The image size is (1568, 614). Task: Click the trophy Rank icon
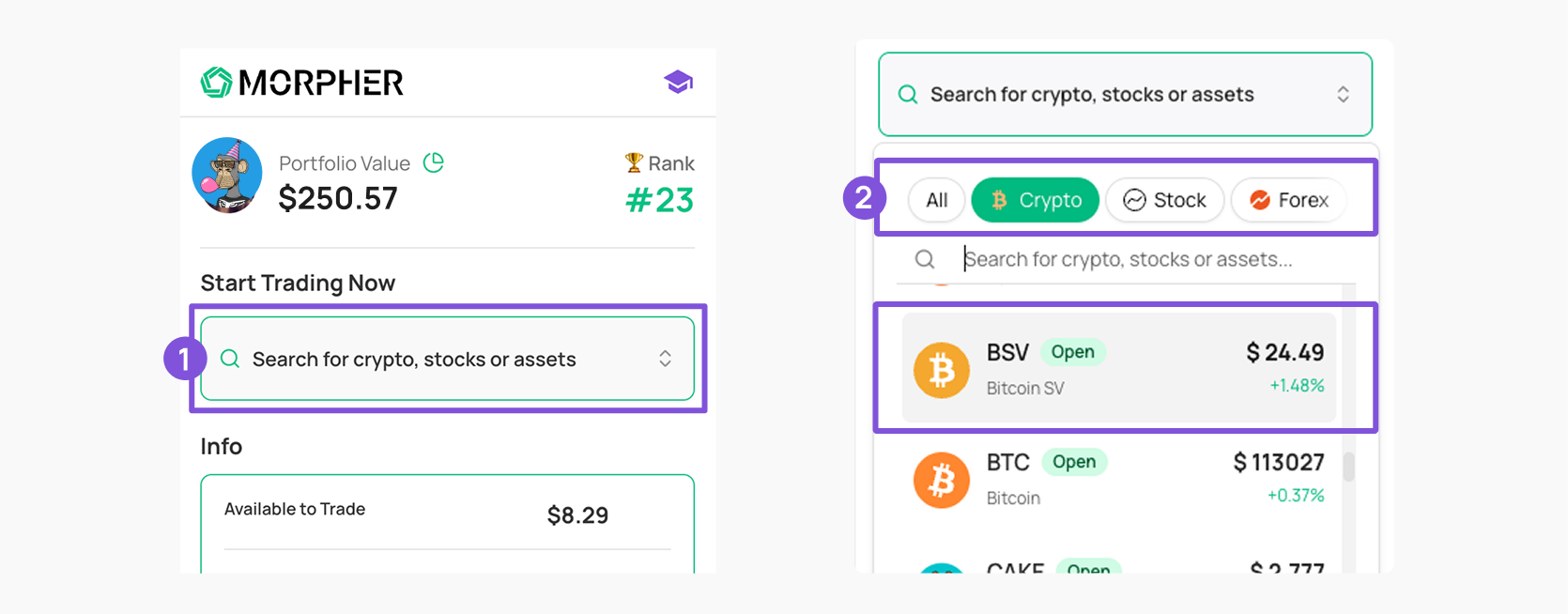pyautogui.click(x=634, y=163)
